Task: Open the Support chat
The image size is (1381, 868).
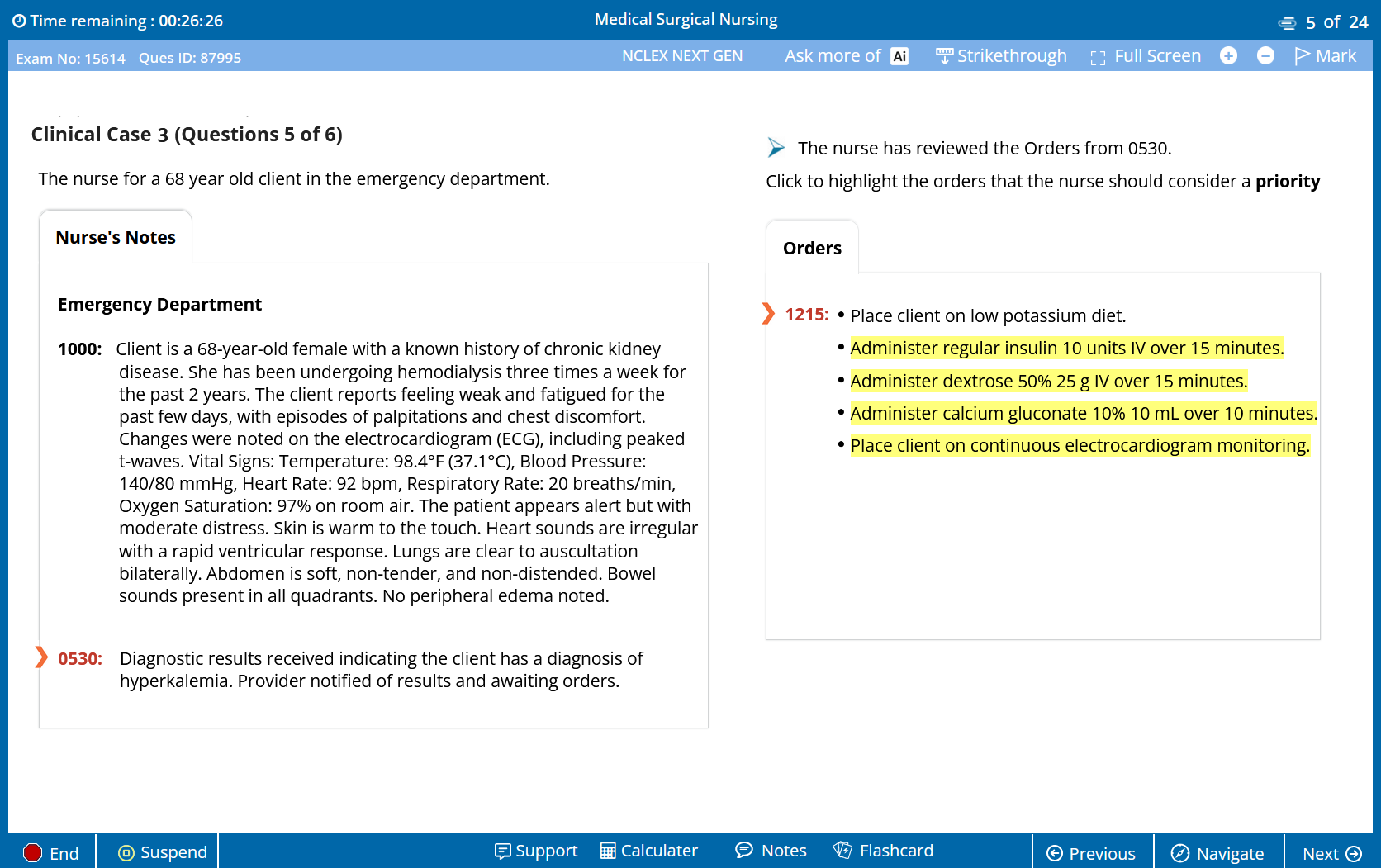Action: coord(536,851)
